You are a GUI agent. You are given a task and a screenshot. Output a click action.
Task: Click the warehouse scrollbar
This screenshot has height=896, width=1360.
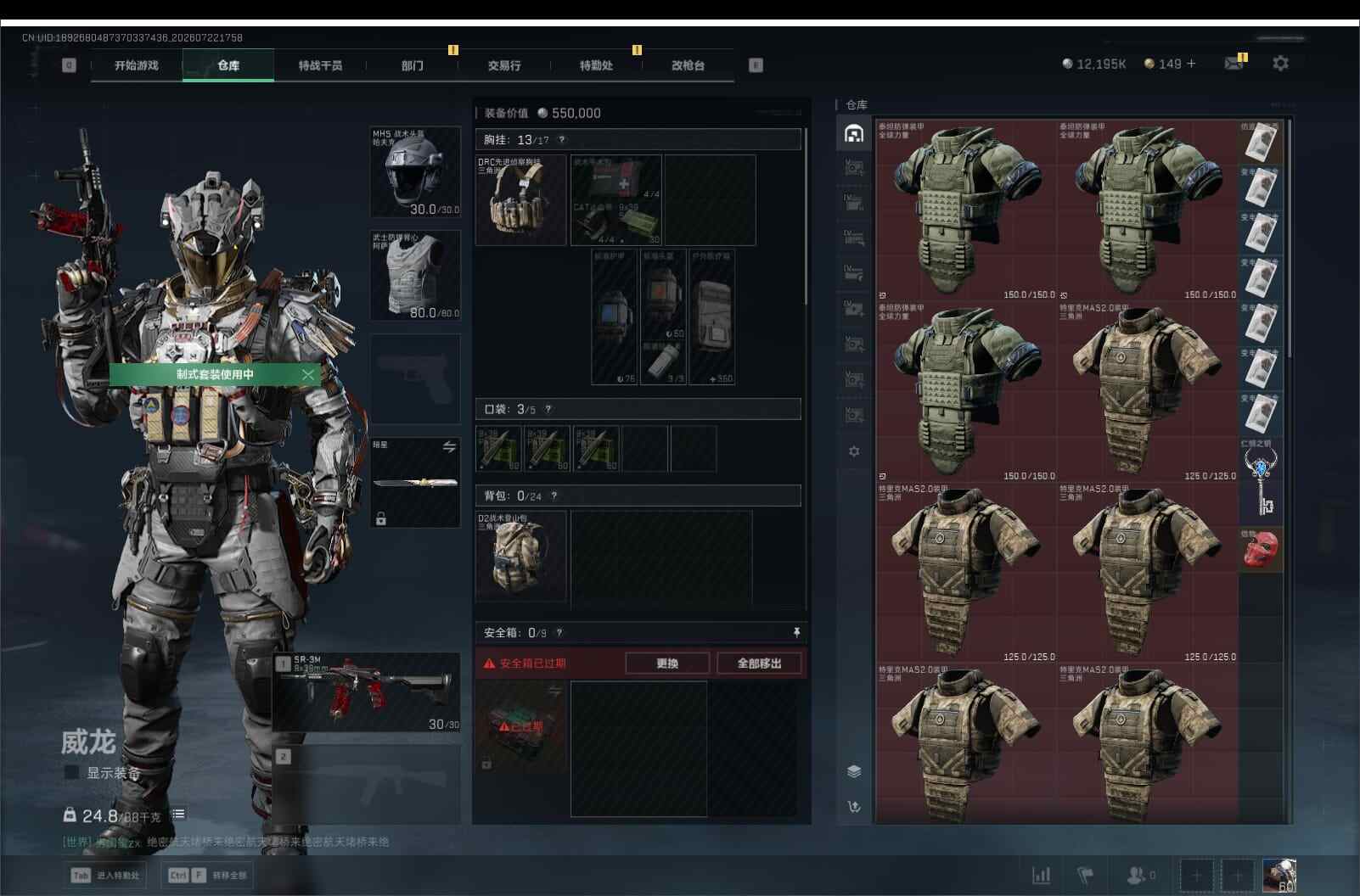1289,237
